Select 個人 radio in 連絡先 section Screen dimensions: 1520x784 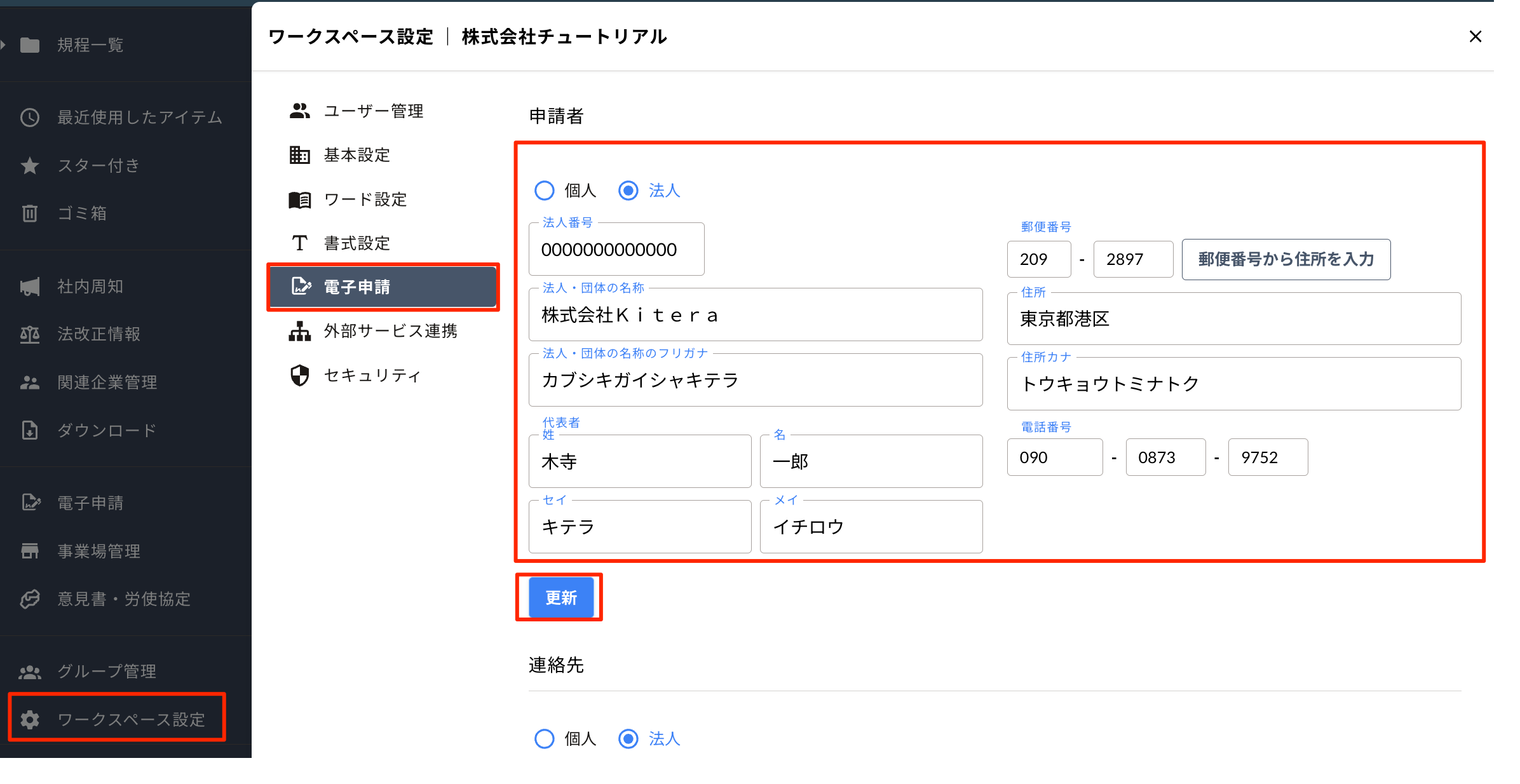point(544,739)
